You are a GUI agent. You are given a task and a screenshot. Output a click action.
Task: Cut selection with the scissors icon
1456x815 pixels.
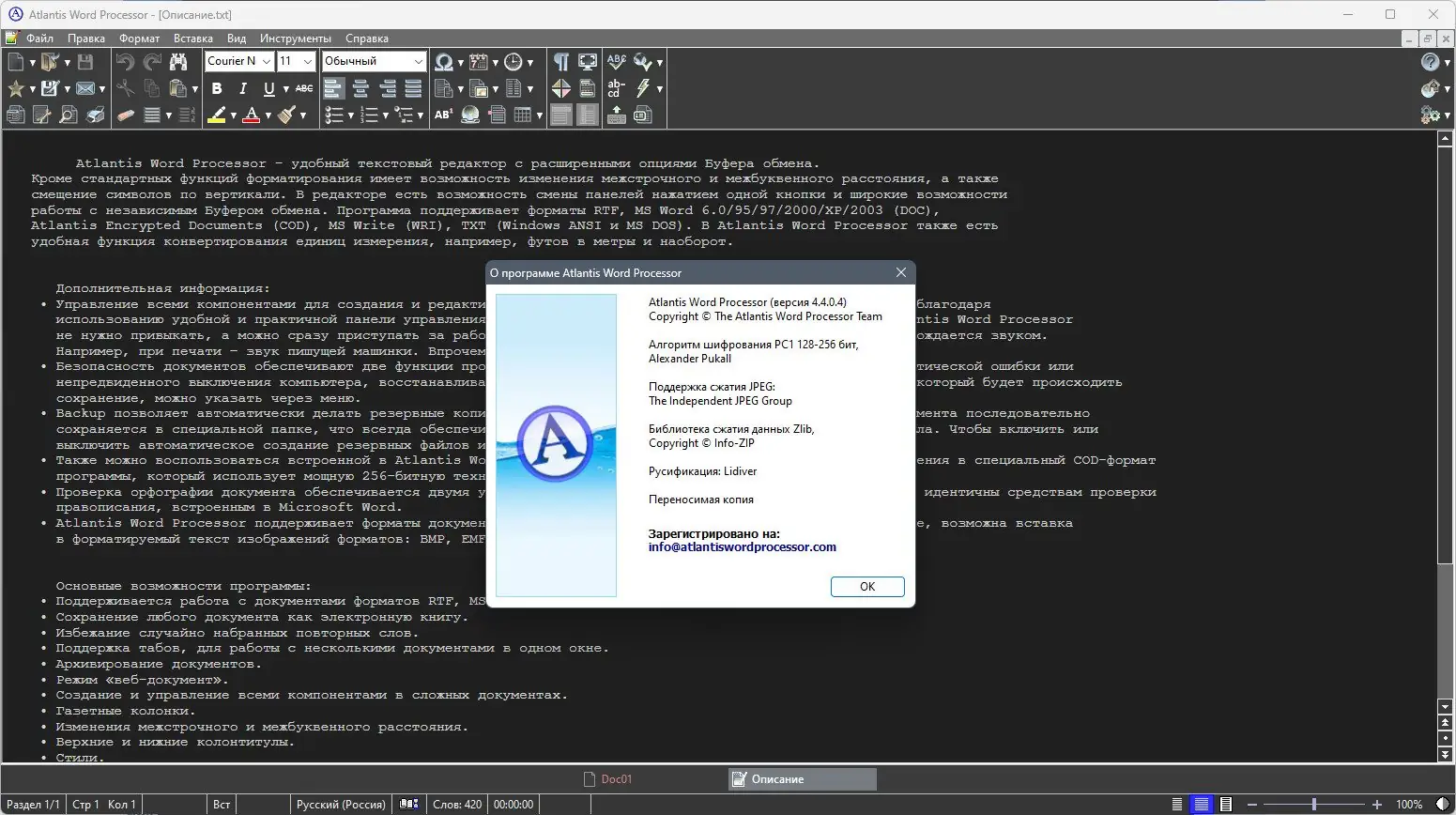pyautogui.click(x=125, y=88)
